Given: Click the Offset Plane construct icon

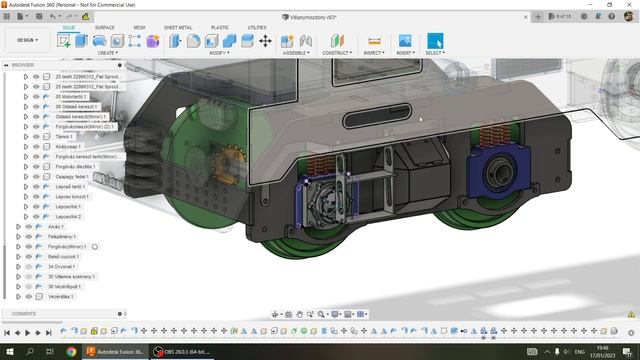Looking at the screenshot, I should click(x=337, y=41).
